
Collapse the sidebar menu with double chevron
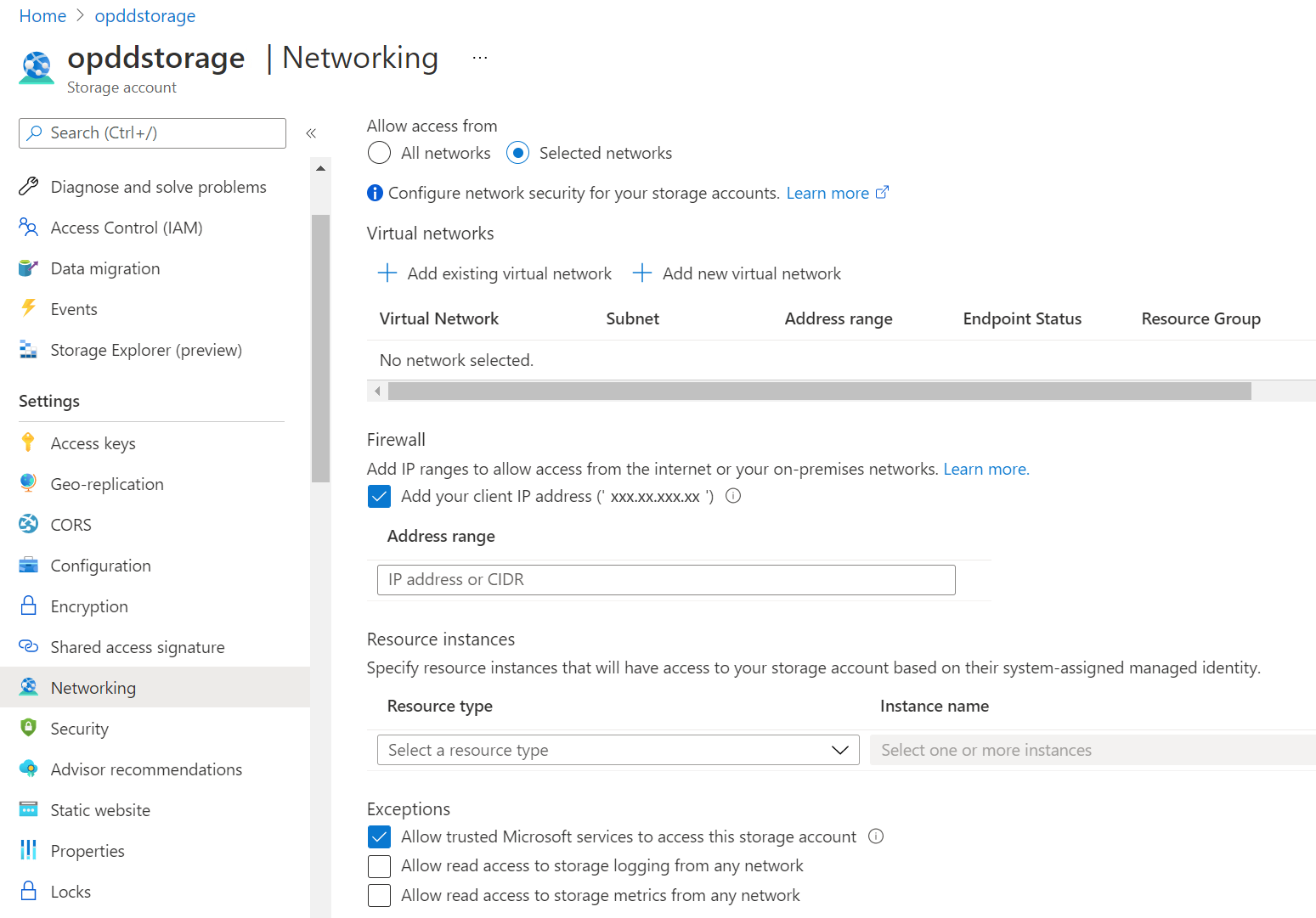click(311, 133)
